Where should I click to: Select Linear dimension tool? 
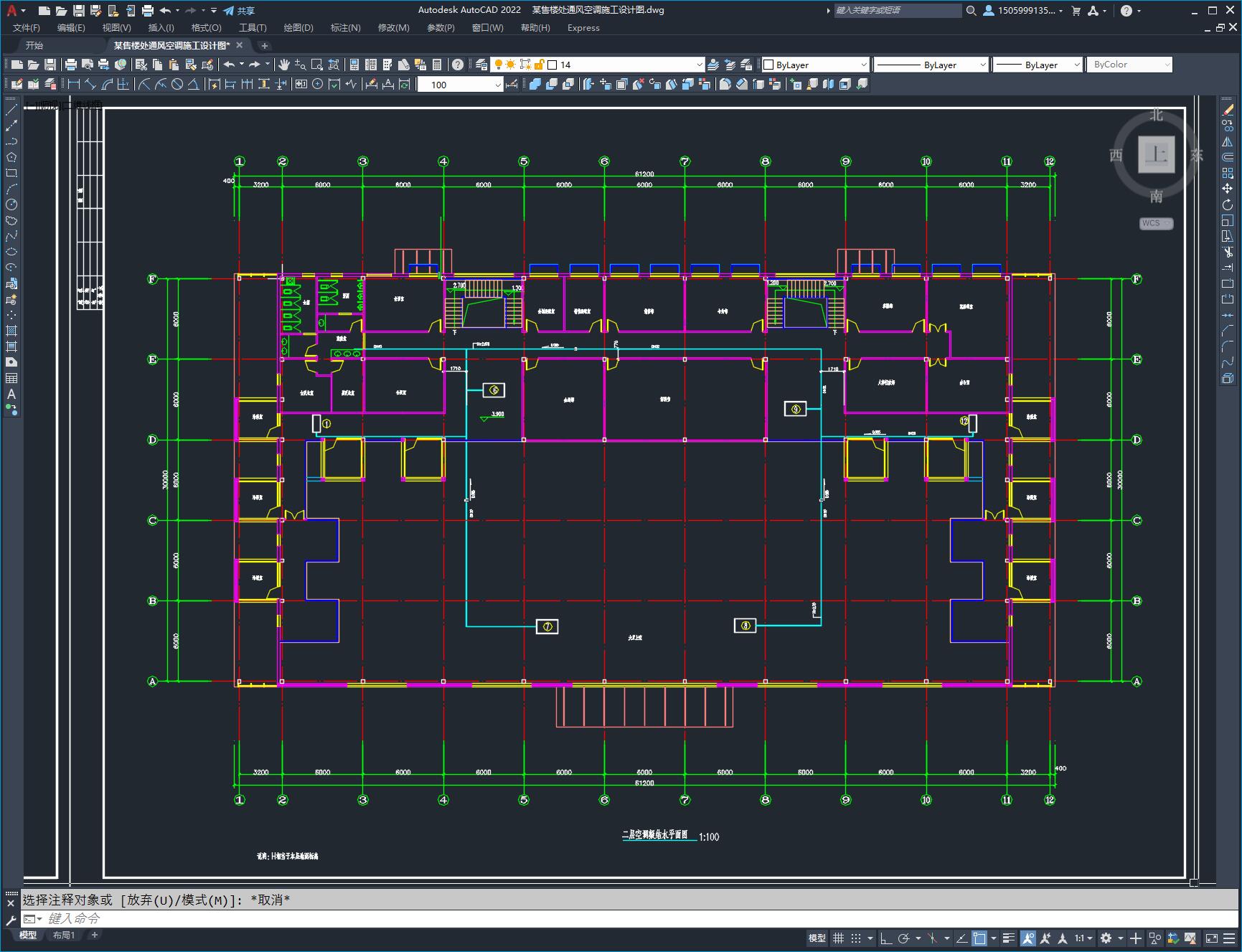coord(74,84)
